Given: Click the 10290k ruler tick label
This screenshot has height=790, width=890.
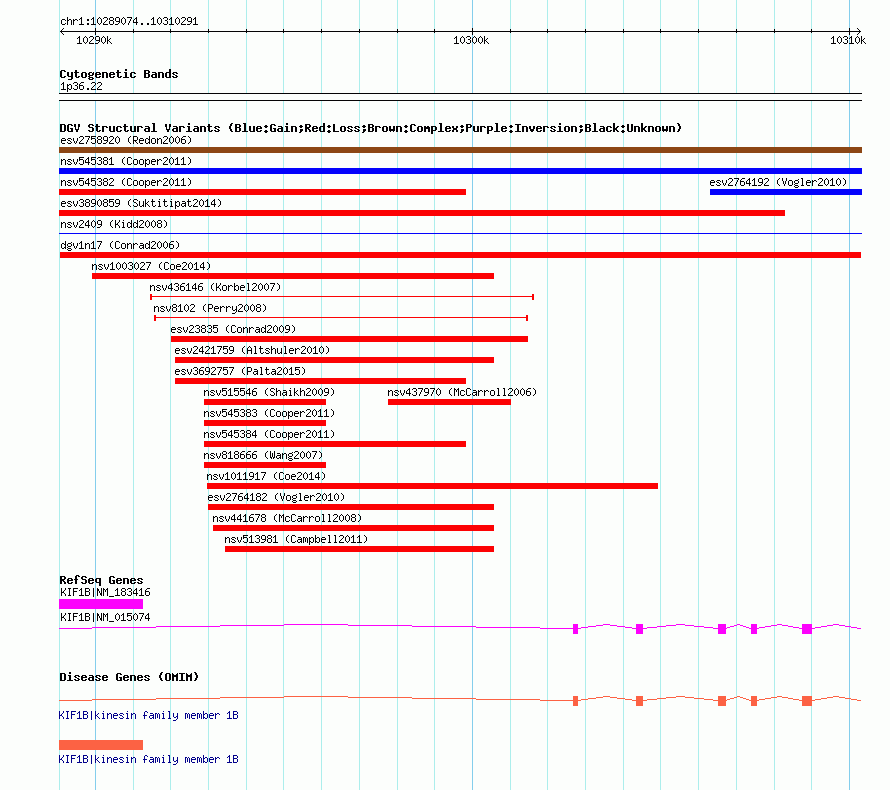Looking at the screenshot, I should [x=94, y=40].
